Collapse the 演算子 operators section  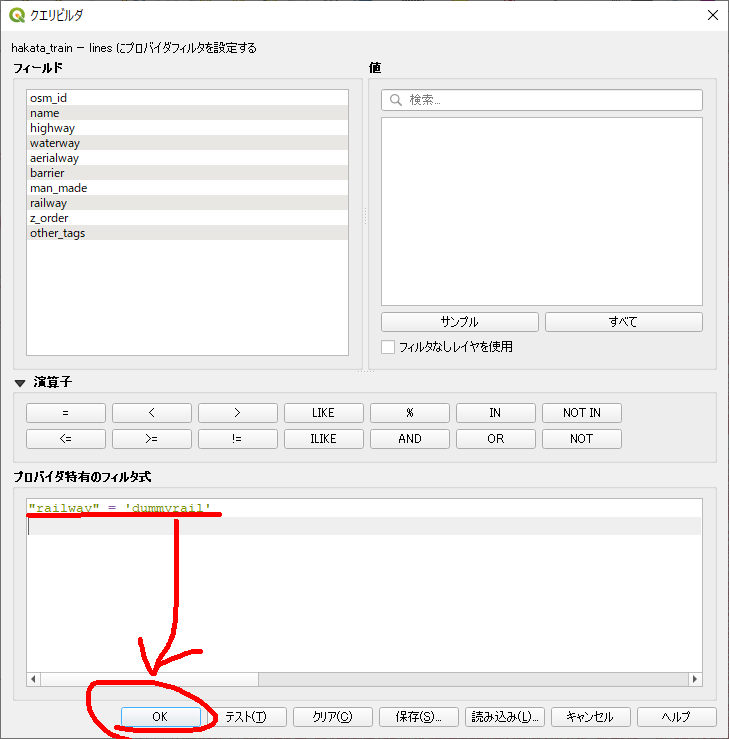[20, 383]
